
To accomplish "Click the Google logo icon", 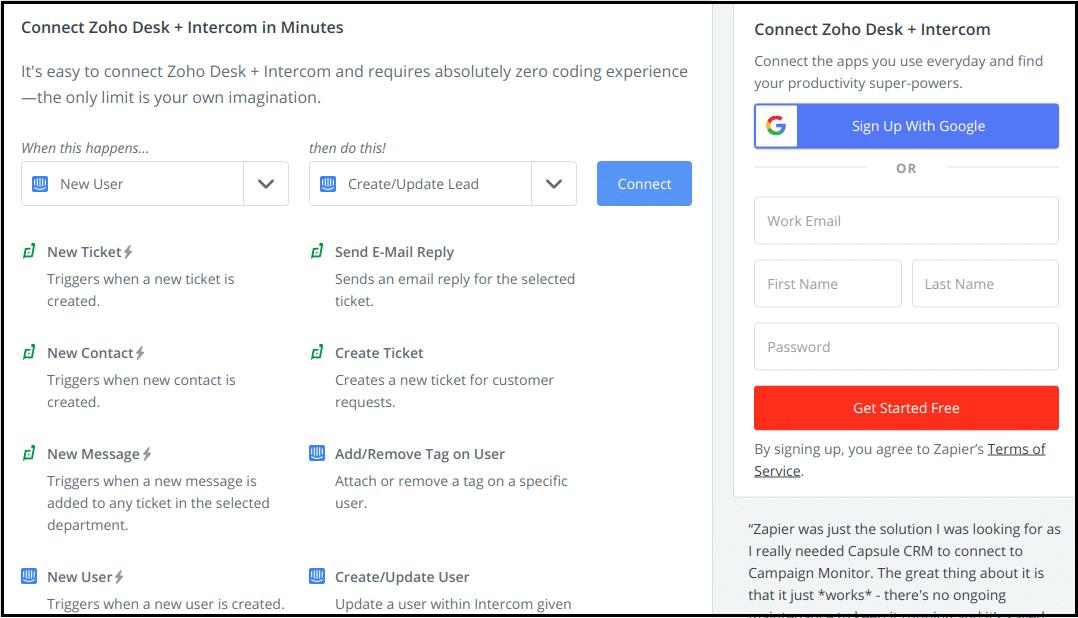I will pos(776,126).
